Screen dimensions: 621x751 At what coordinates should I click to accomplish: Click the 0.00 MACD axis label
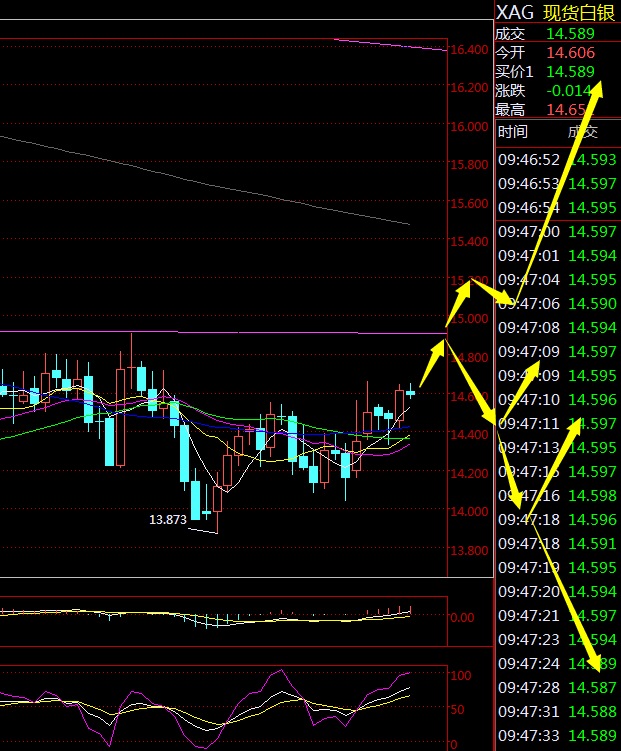point(462,618)
